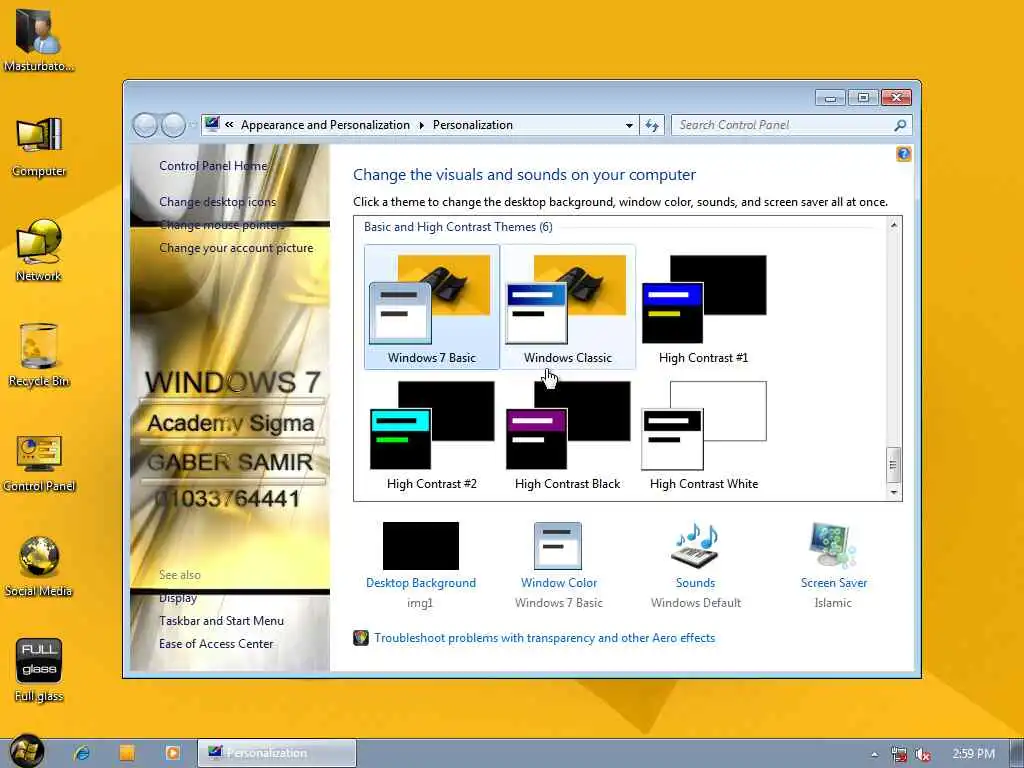Screen dimensions: 1024x768
Task: Open Change your account picture link
Action: (x=236, y=248)
